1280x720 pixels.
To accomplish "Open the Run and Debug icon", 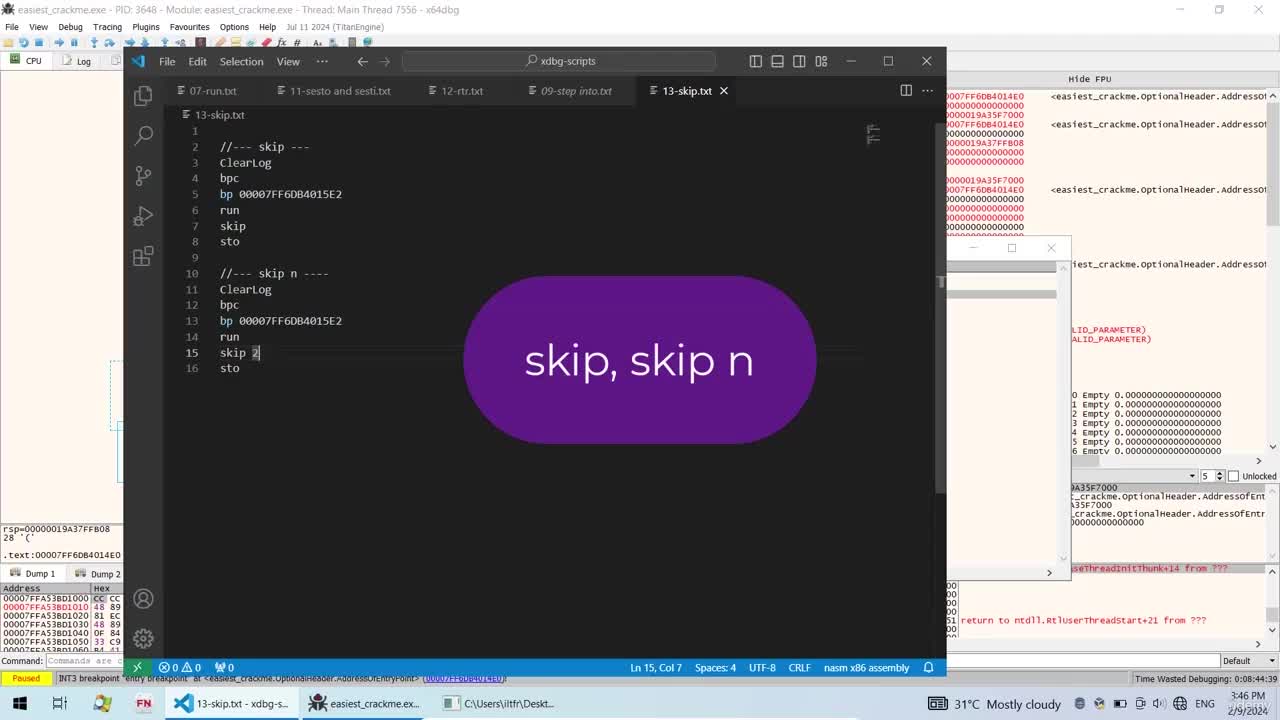I will click(143, 216).
